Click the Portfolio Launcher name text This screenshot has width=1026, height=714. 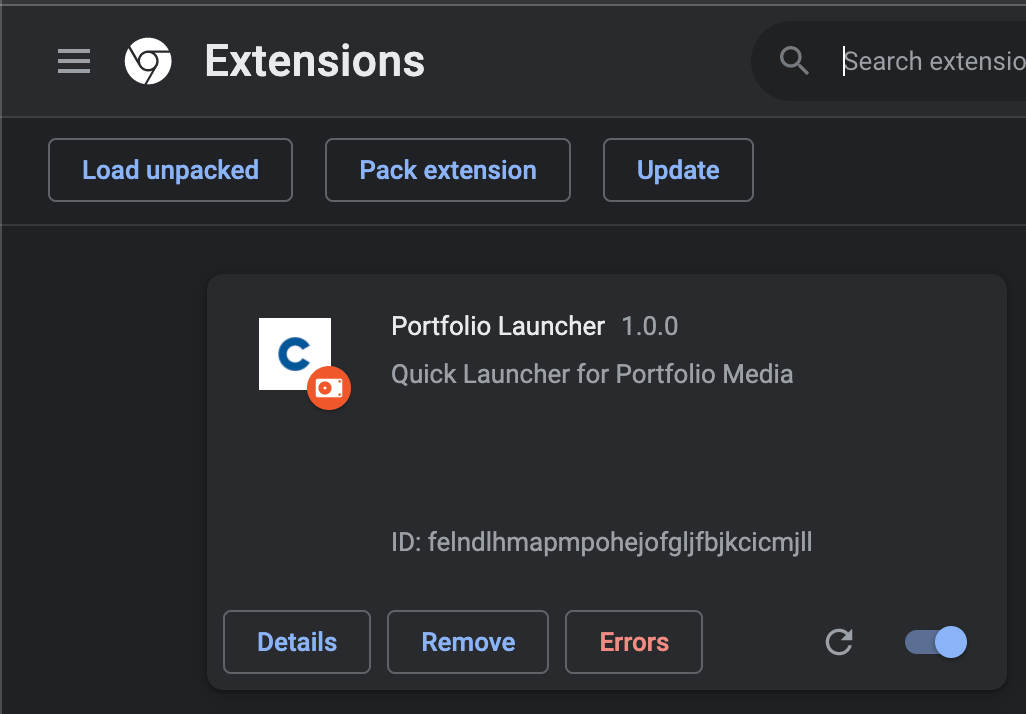[498, 326]
